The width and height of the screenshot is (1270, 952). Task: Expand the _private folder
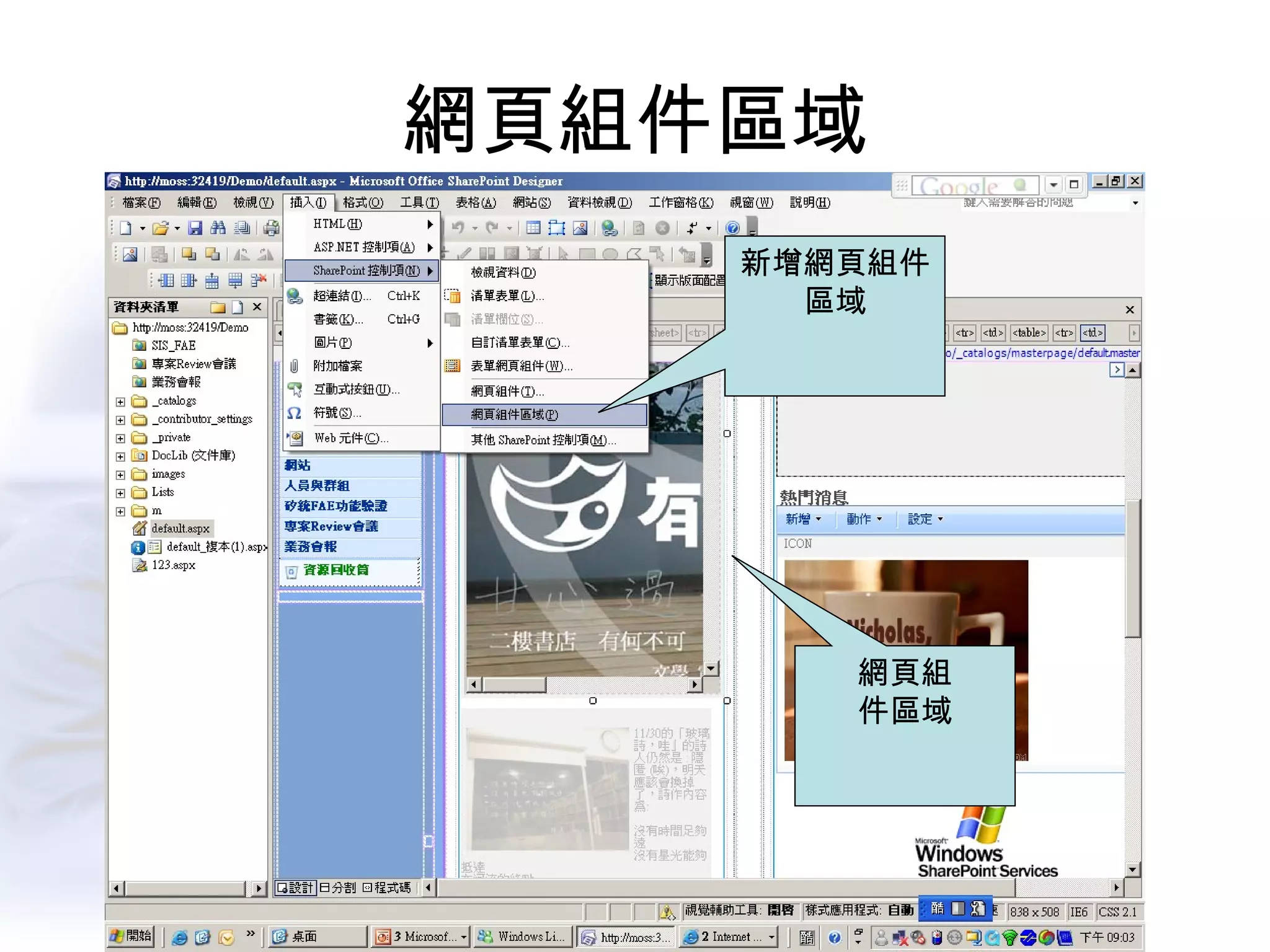[120, 438]
